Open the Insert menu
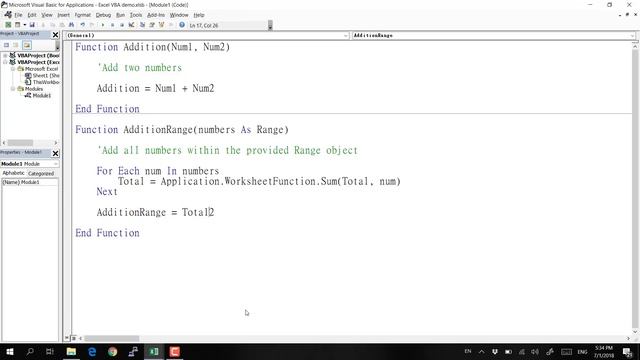Image resolution: width=640 pixels, height=360 pixels. click(x=63, y=15)
